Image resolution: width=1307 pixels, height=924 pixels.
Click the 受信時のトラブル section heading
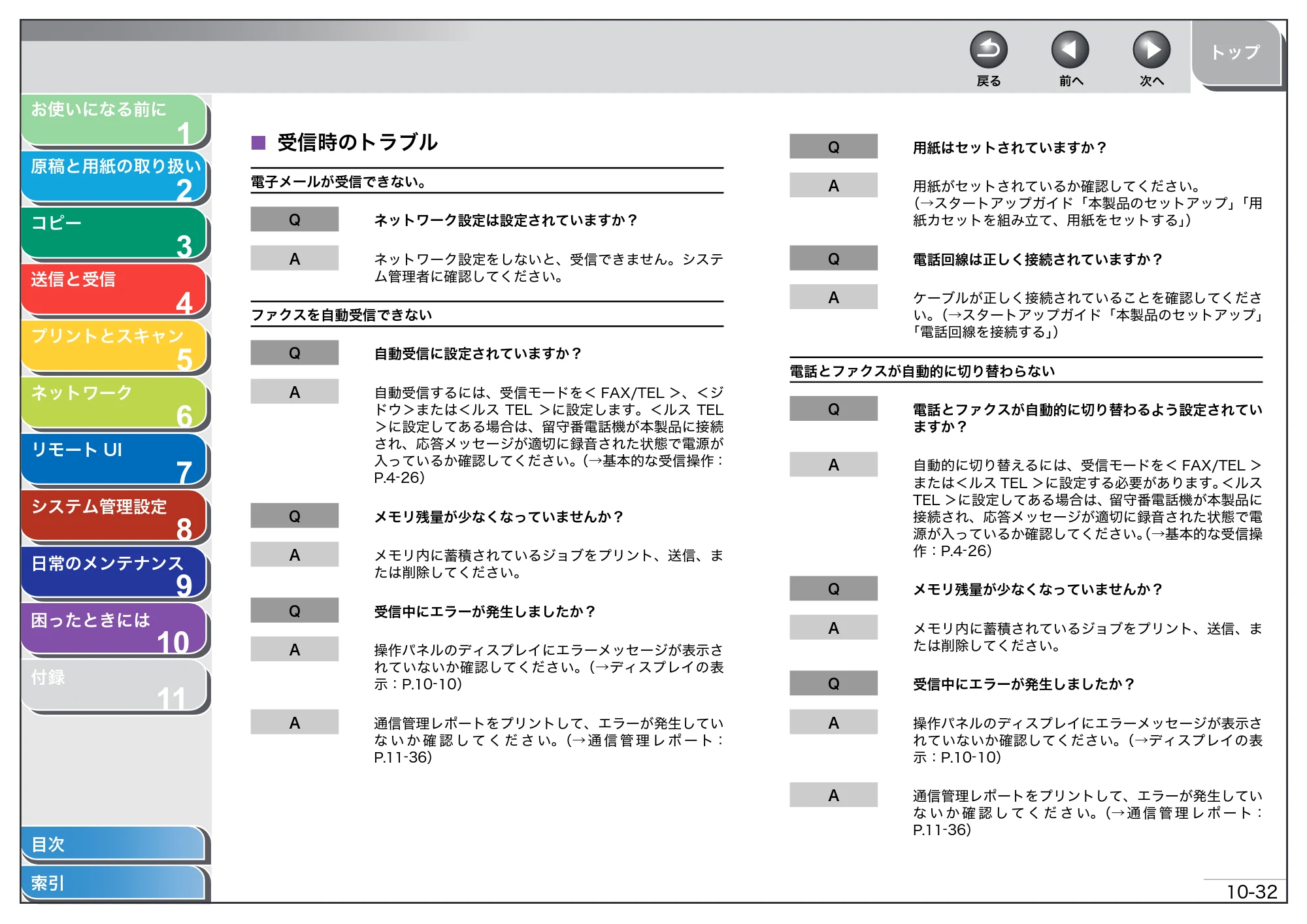357,142
